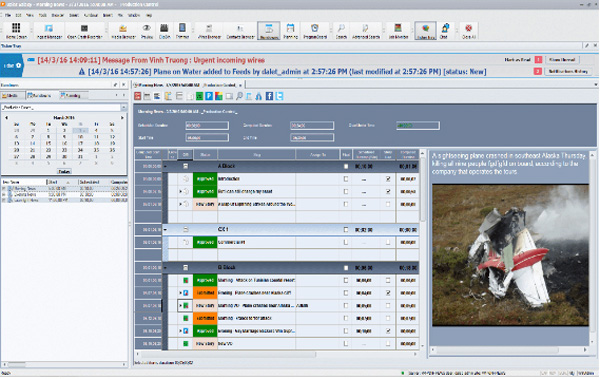Click the multicolor squares icon in rundown toolbar

(x=219, y=96)
